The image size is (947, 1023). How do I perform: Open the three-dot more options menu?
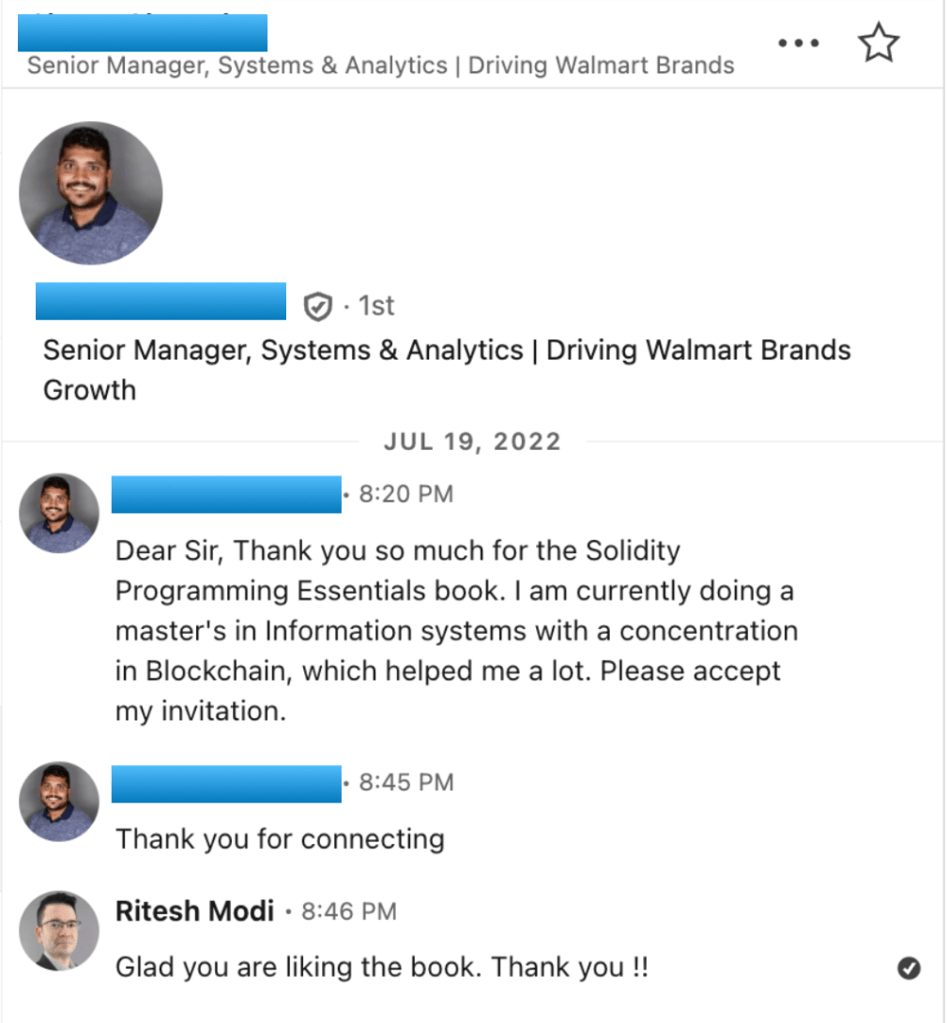click(798, 44)
